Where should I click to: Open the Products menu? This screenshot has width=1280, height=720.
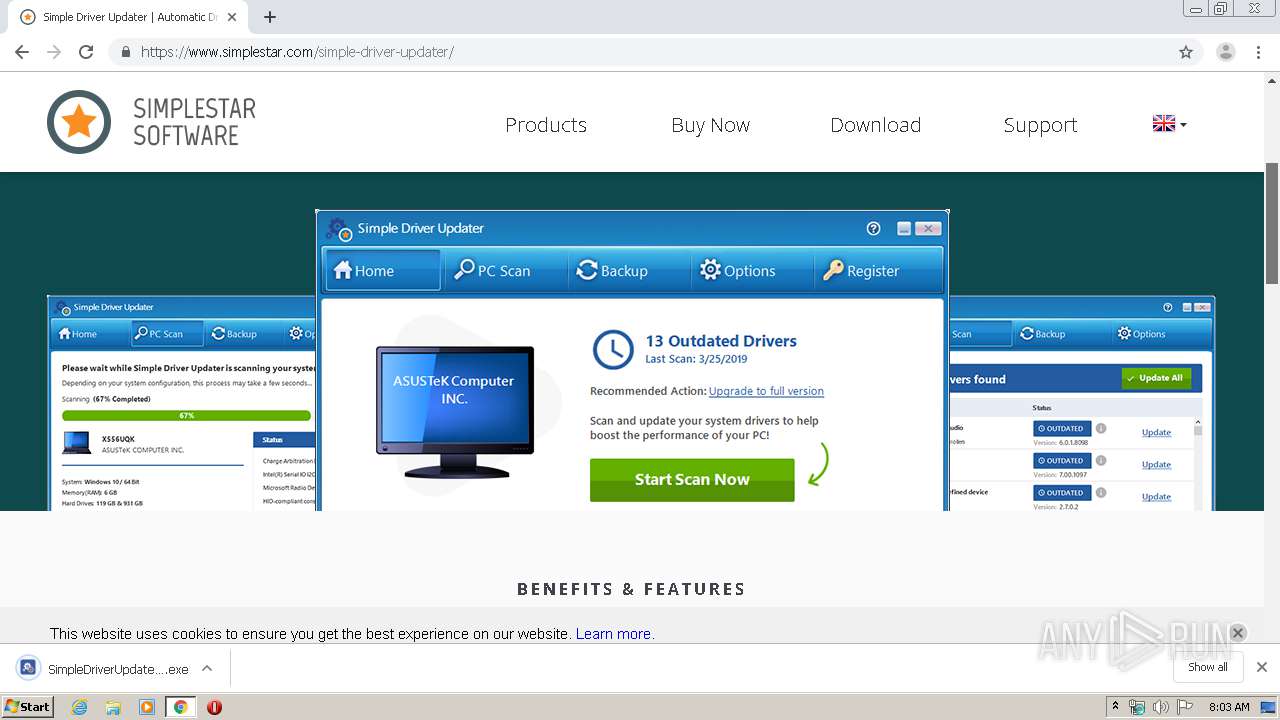(x=546, y=125)
